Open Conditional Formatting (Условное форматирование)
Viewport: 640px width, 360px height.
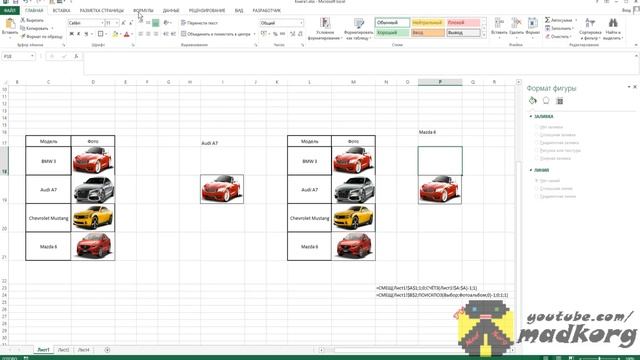point(325,29)
